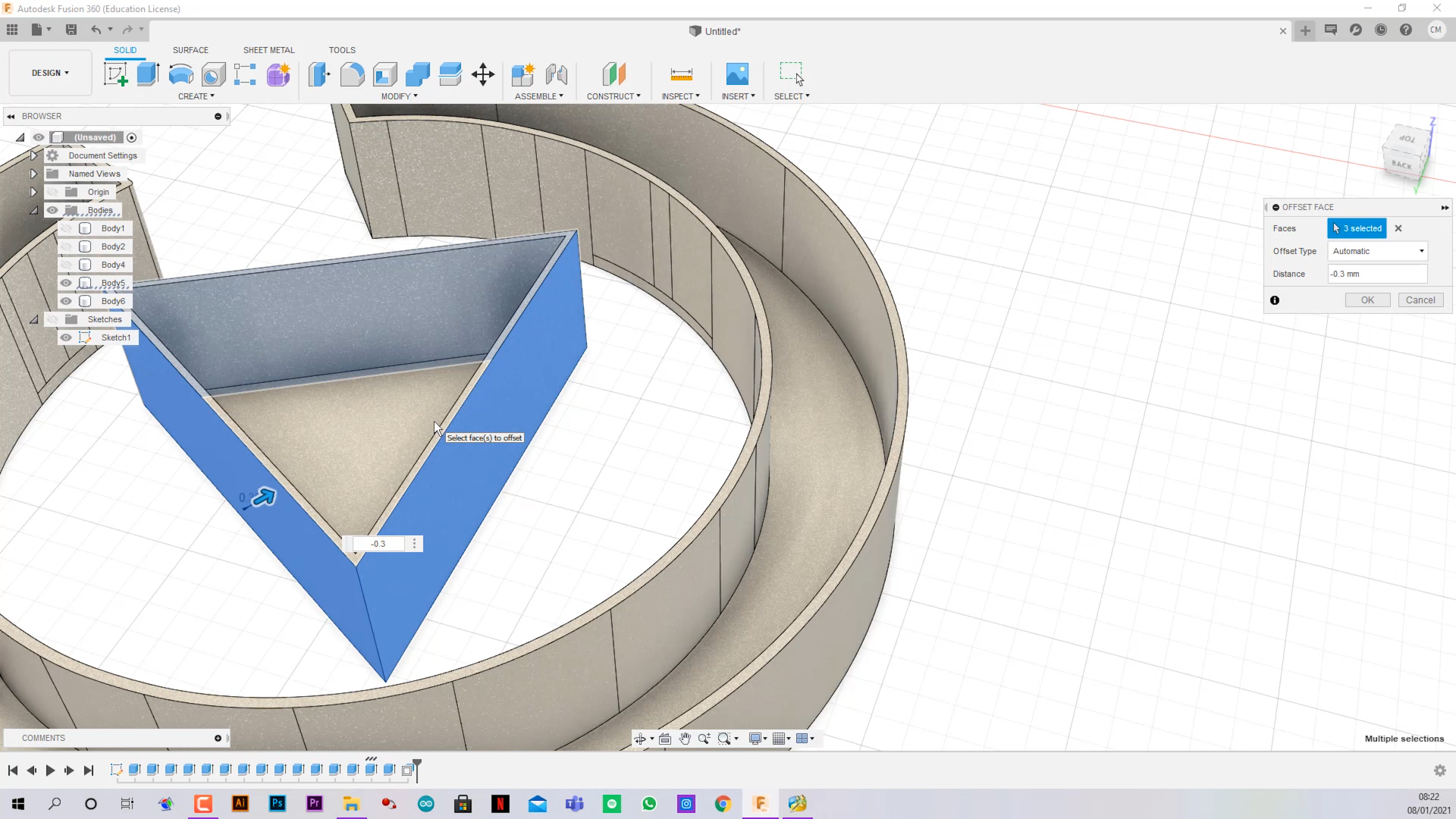Toggle visibility of the Unsaved root component
1456x819 pixels.
click(x=38, y=137)
